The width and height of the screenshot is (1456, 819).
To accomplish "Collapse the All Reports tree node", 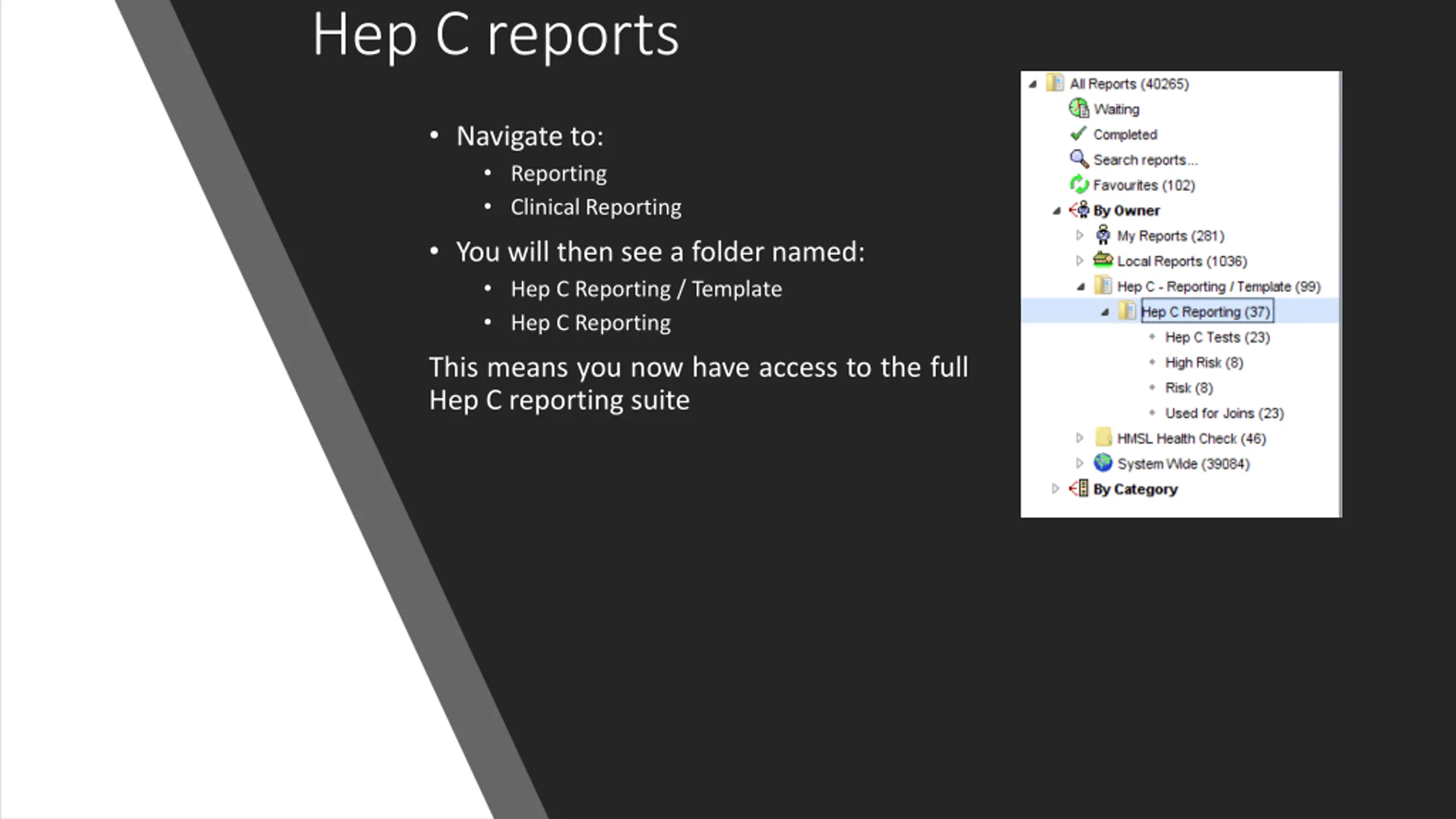I will (1033, 85).
